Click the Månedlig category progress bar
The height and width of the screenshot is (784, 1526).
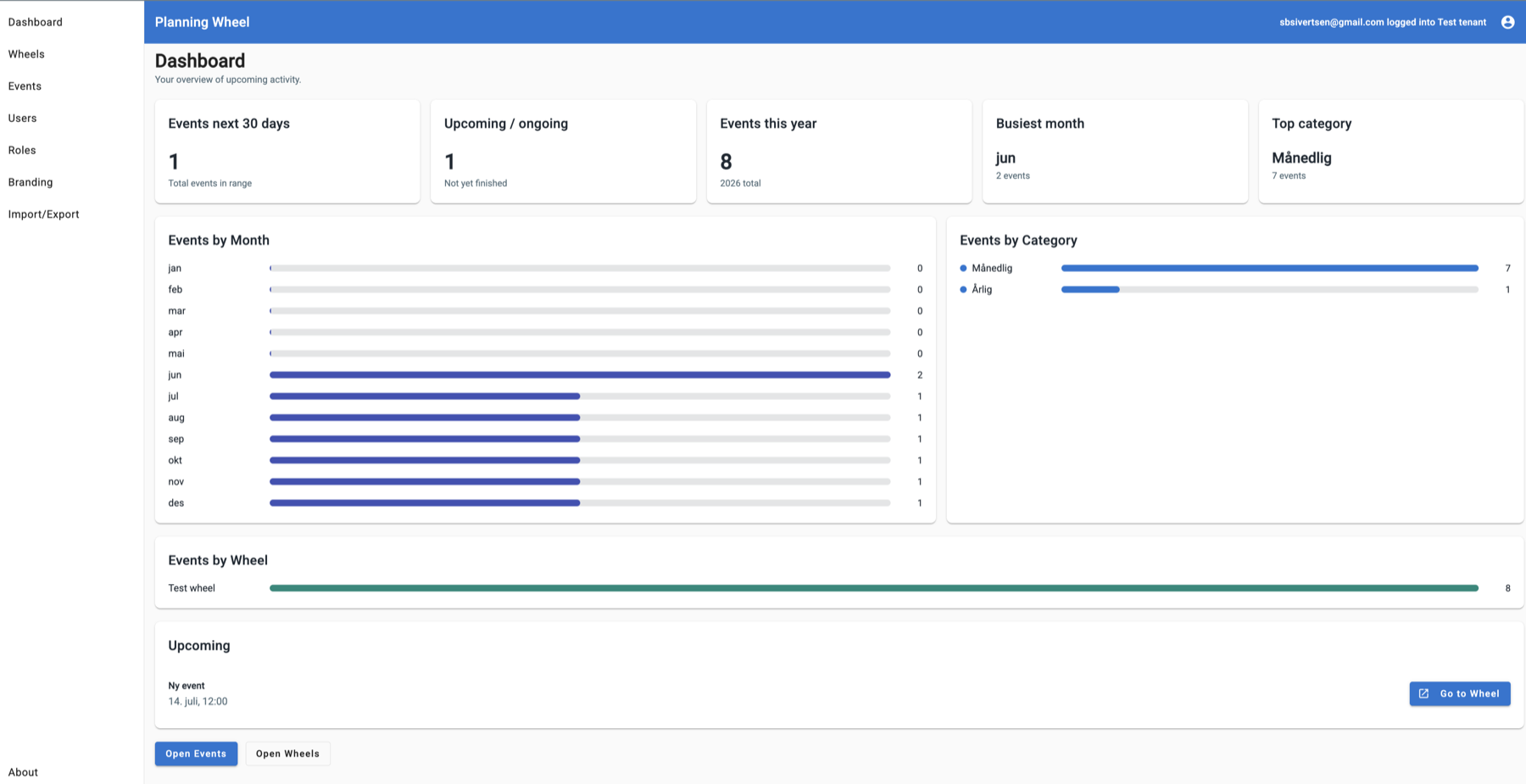1270,268
